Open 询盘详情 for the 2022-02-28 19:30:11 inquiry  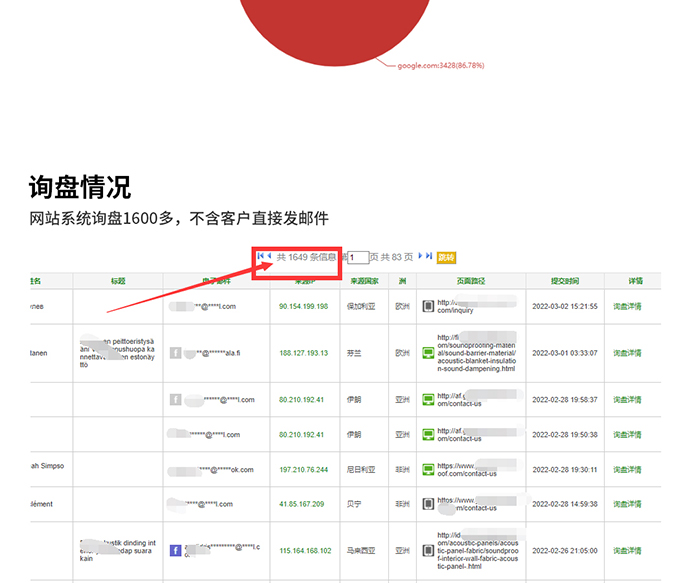[627, 470]
